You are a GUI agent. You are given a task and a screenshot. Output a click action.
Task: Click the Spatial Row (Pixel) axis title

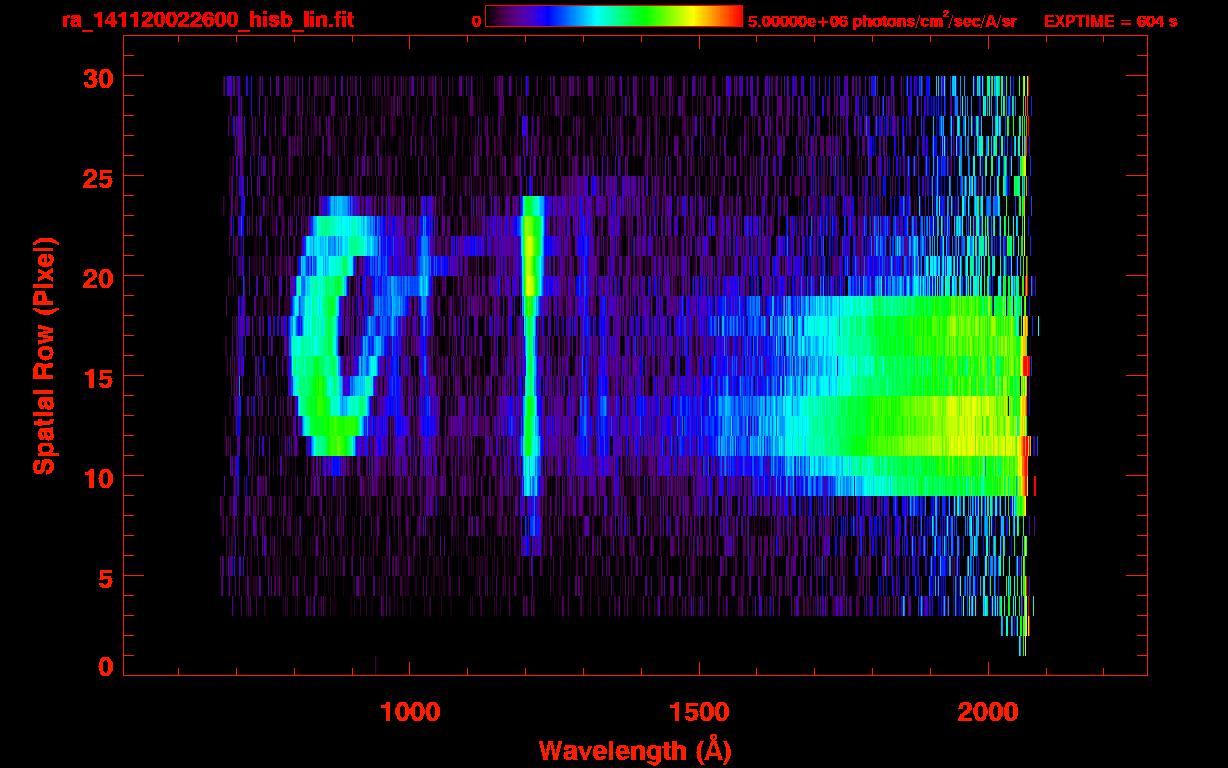pyautogui.click(x=44, y=356)
